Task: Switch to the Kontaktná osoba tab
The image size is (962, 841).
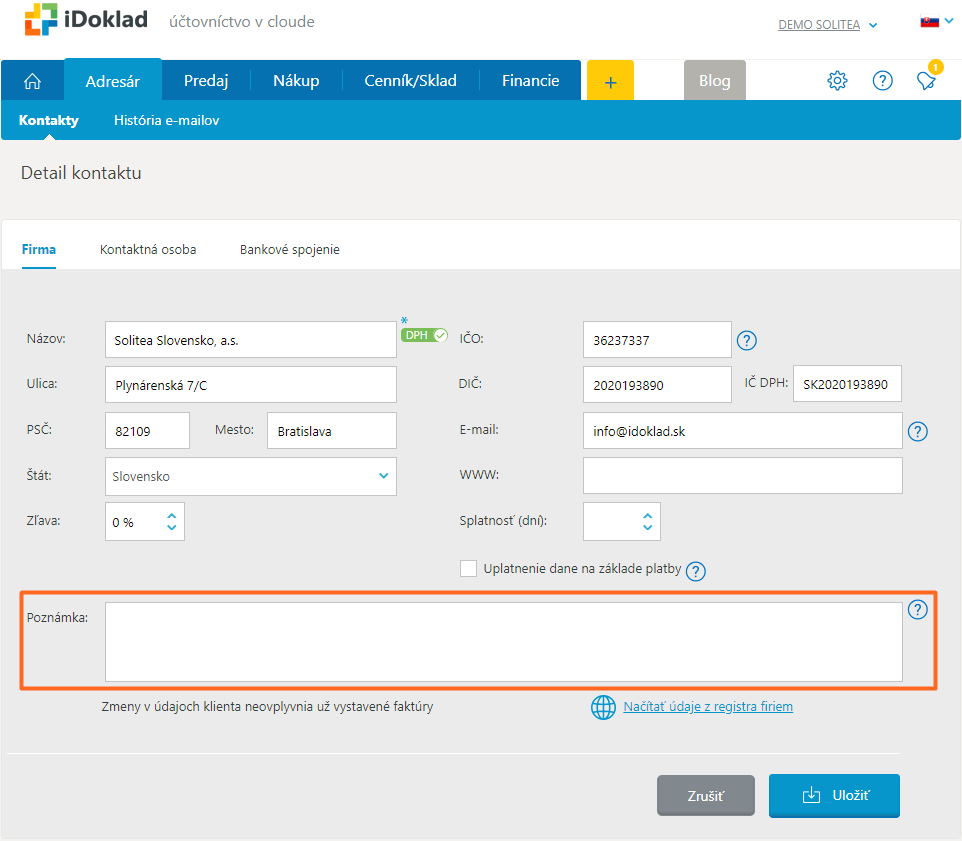Action: coord(148,249)
